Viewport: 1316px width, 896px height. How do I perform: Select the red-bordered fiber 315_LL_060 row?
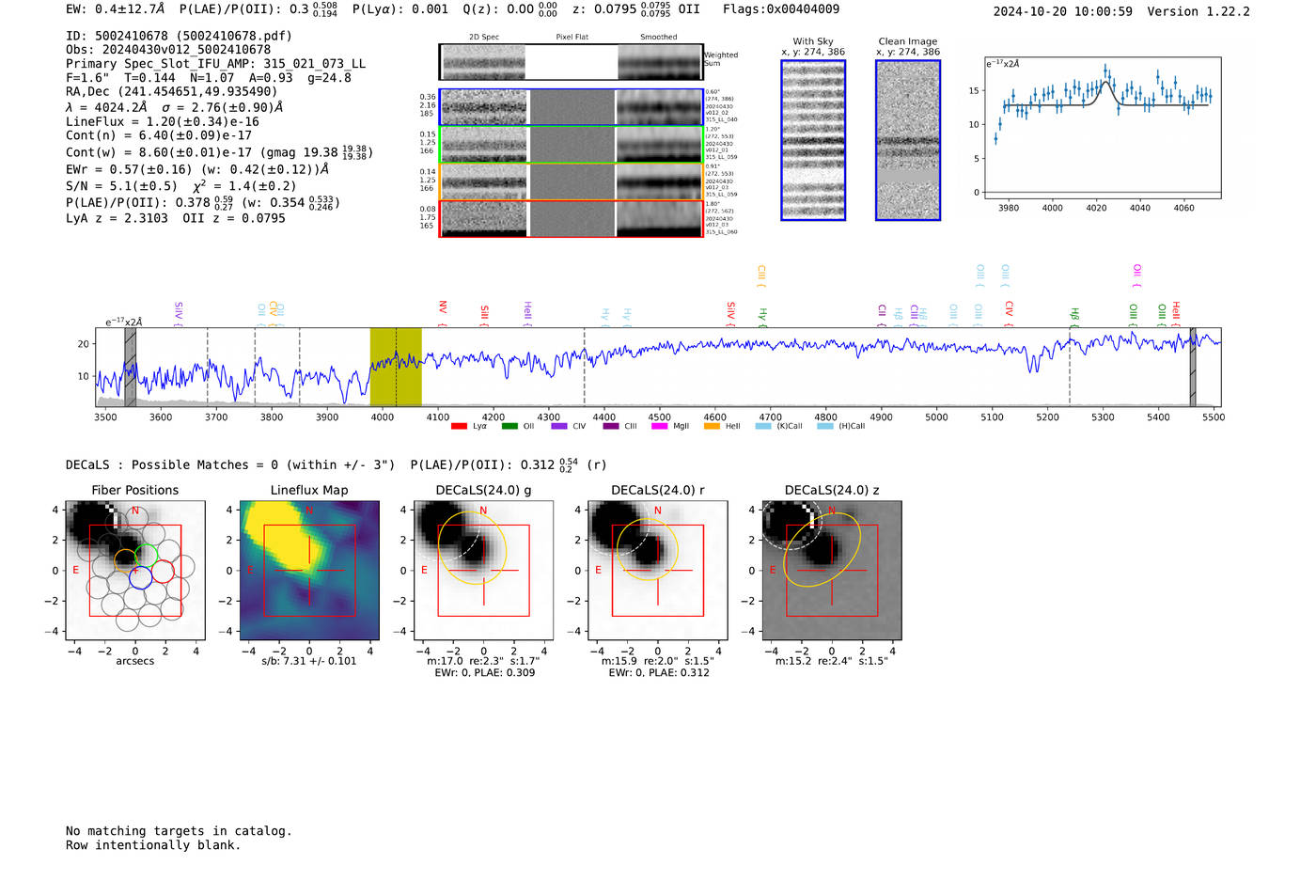click(x=572, y=218)
